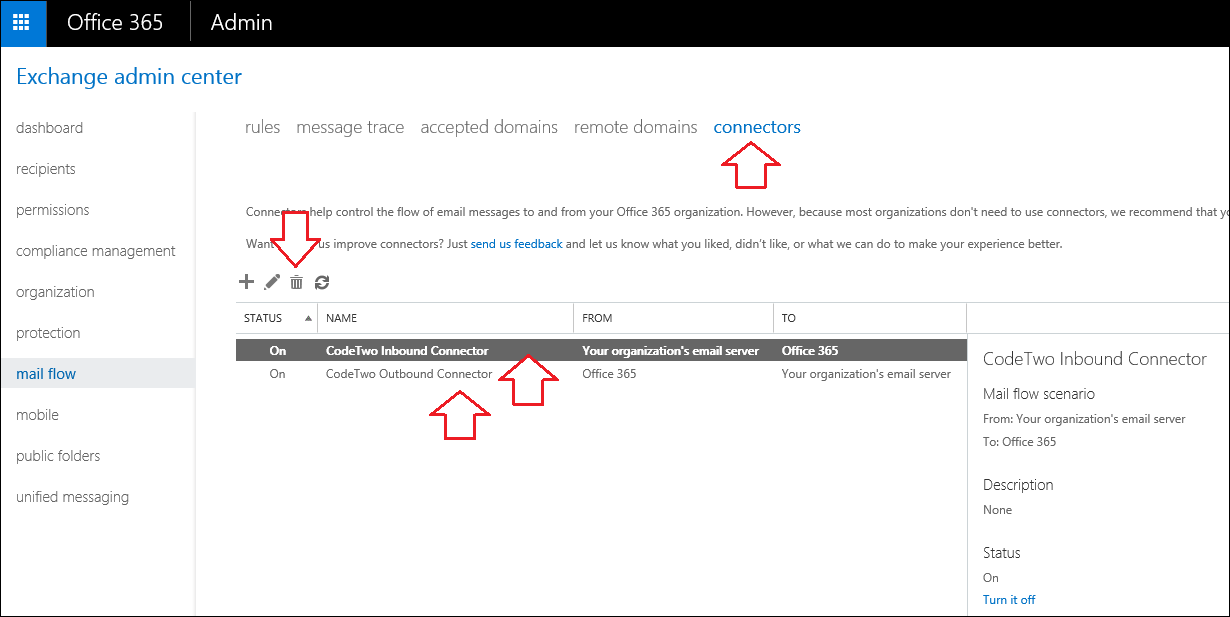Screen dimensions: 1230x617
Task: Sort by the NAME column header
Action: click(445, 318)
